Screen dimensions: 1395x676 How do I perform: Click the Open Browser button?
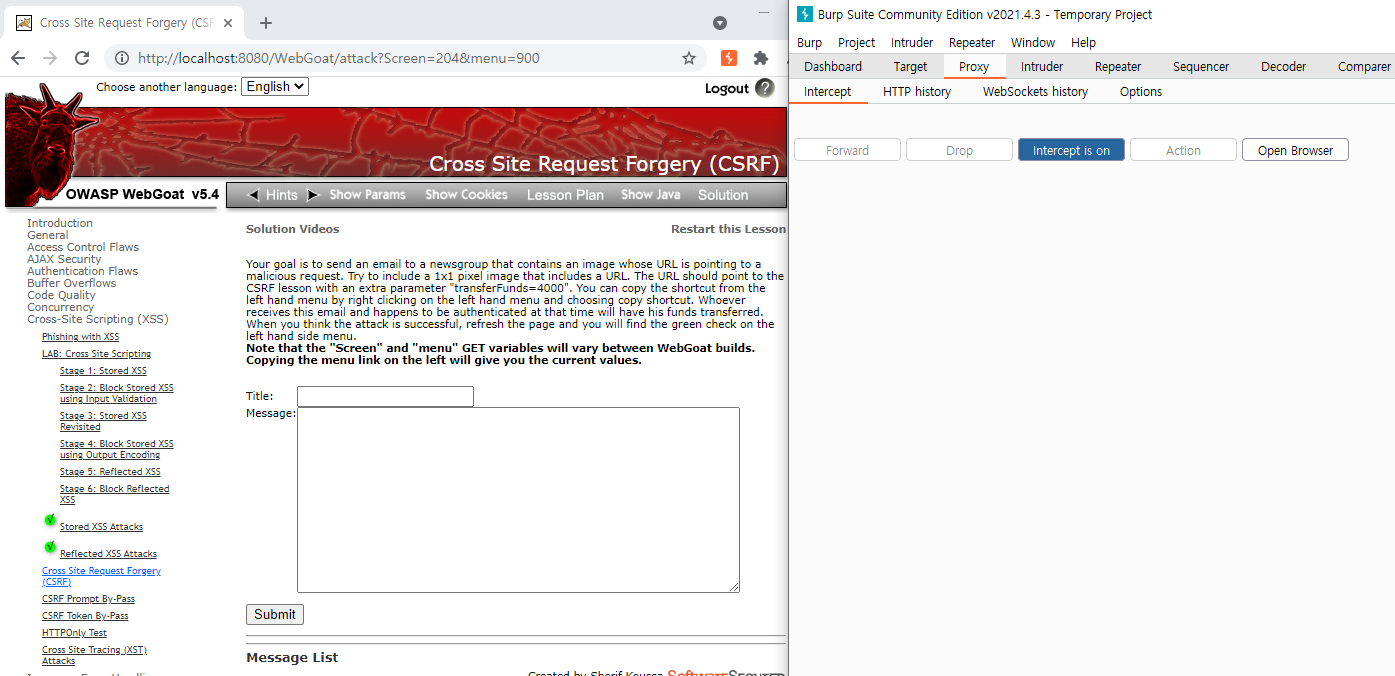pos(1296,150)
